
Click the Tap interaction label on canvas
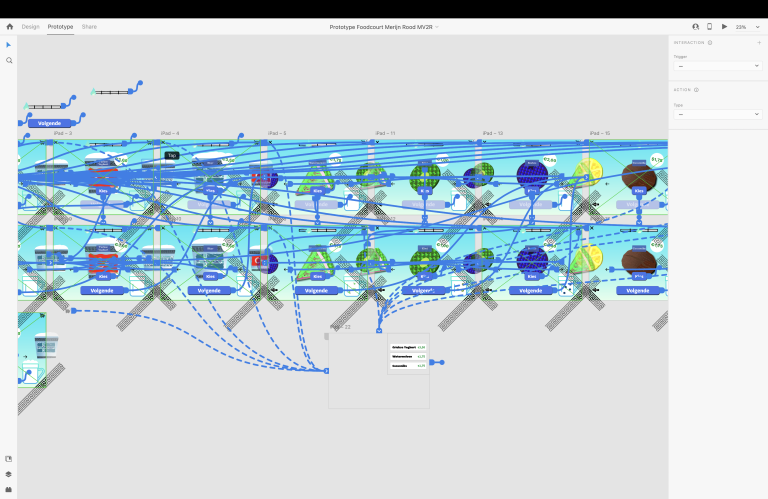171,155
